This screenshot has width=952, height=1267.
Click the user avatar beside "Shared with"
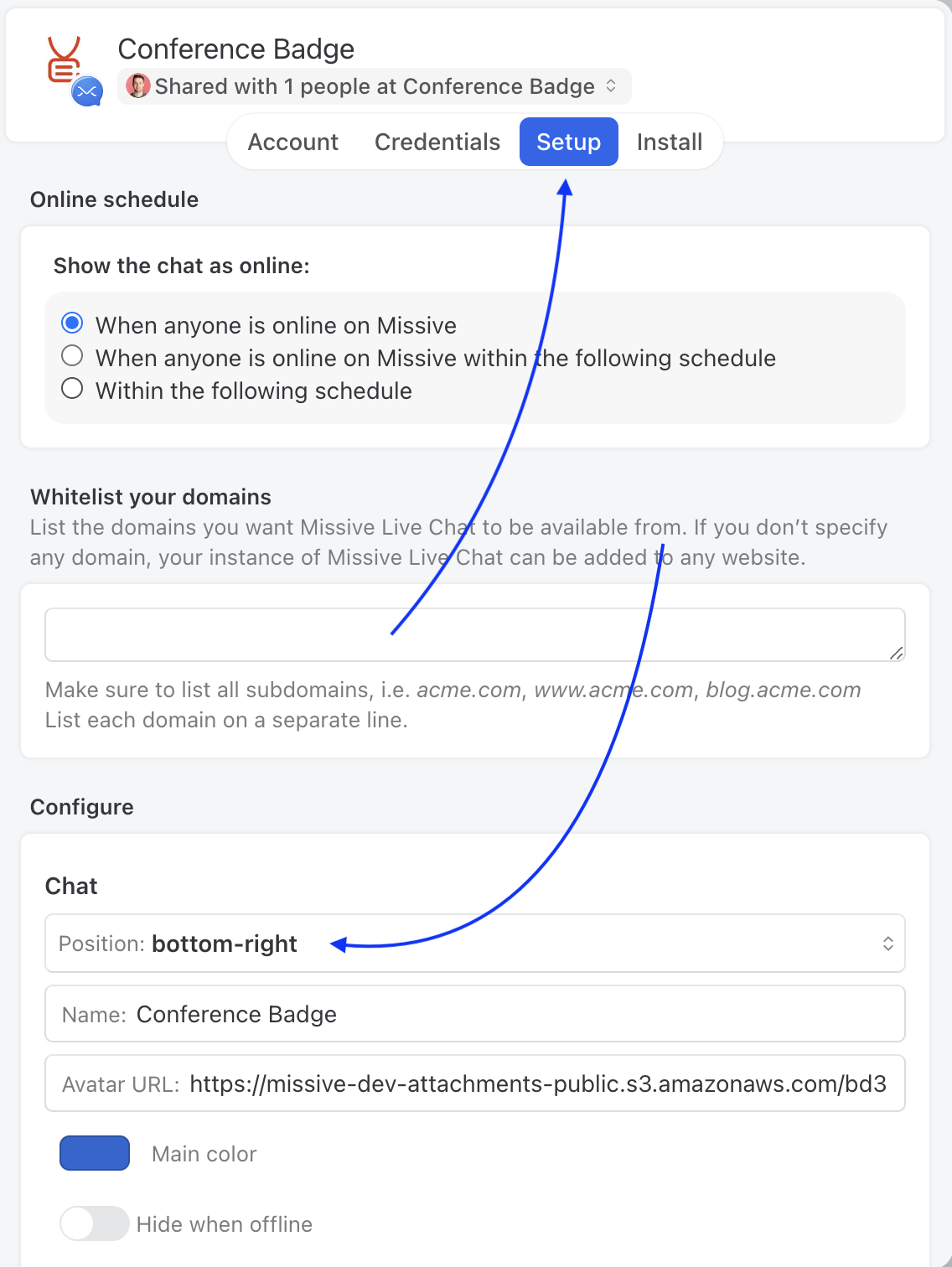(x=138, y=85)
